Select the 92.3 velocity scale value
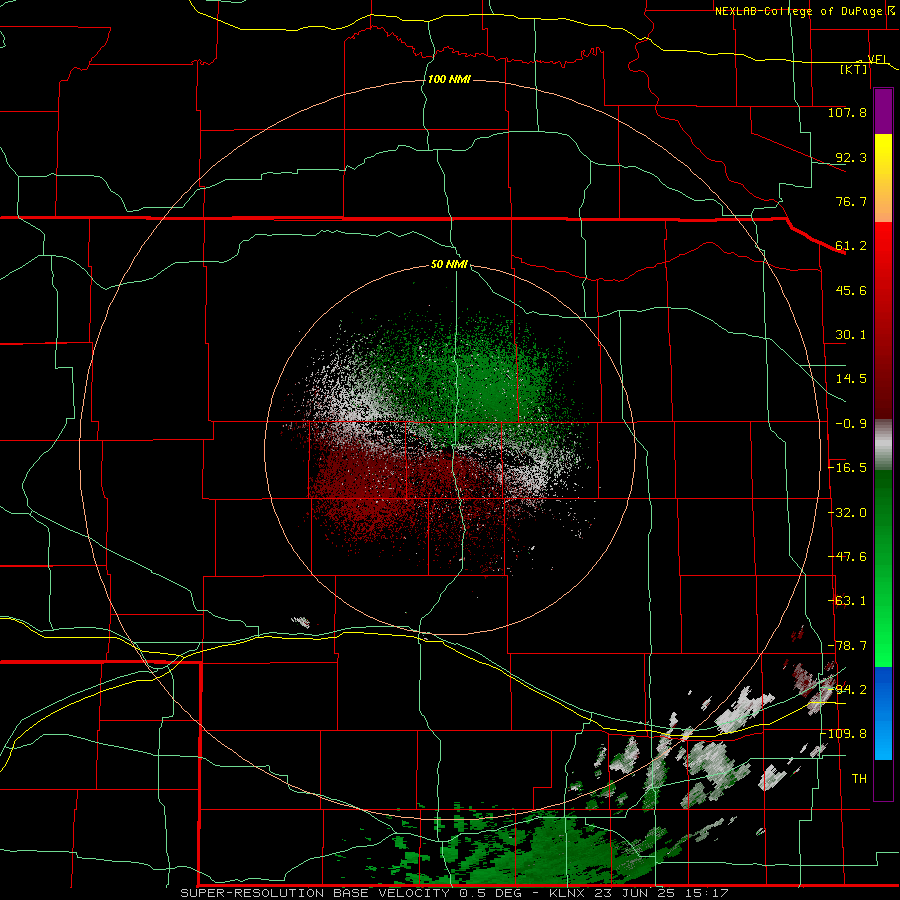900x900 pixels. pyautogui.click(x=851, y=157)
